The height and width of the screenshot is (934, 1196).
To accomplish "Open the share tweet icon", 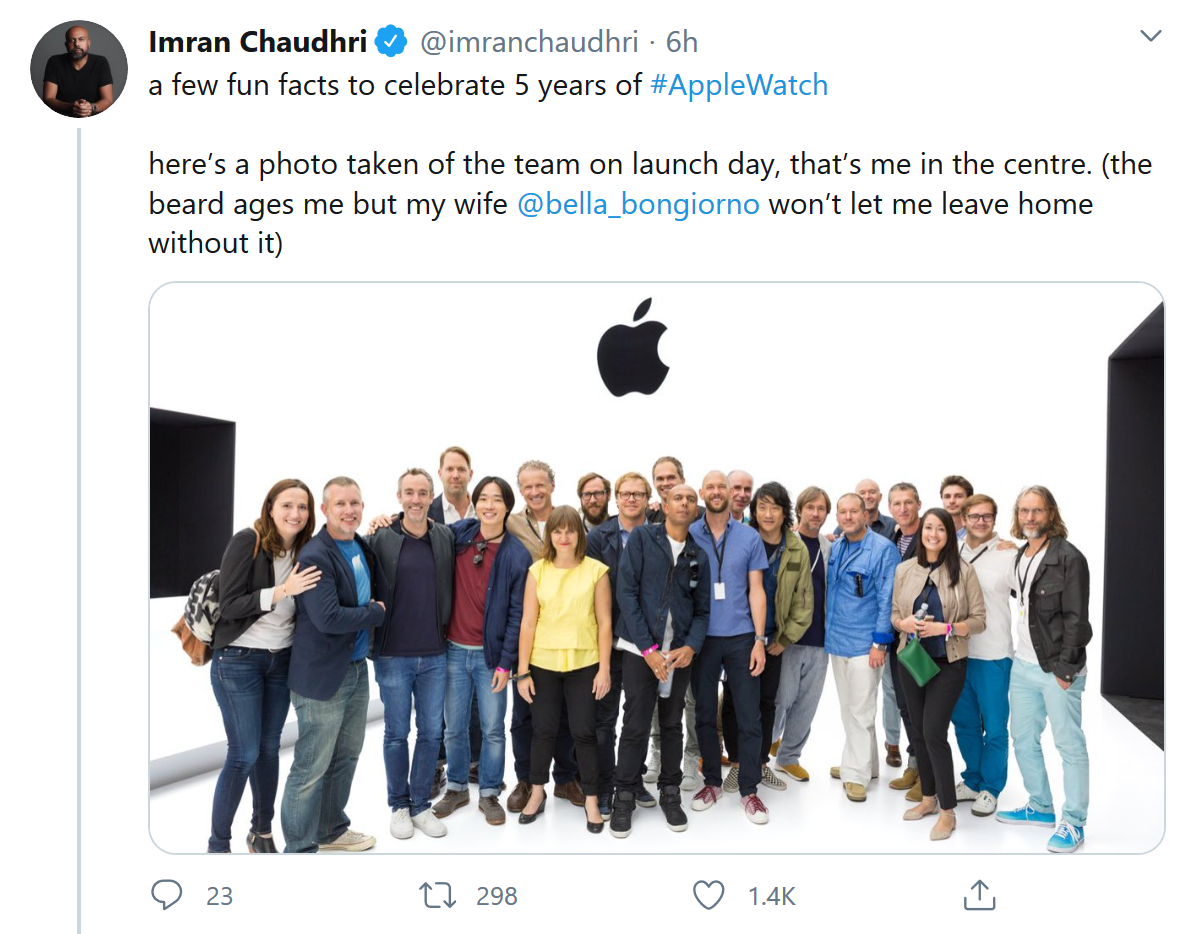I will [x=979, y=895].
